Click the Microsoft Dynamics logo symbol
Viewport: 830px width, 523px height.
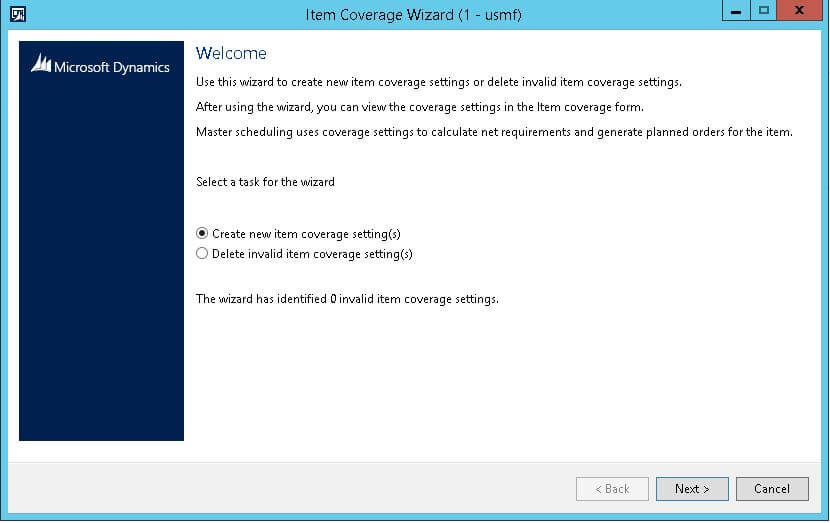point(40,63)
